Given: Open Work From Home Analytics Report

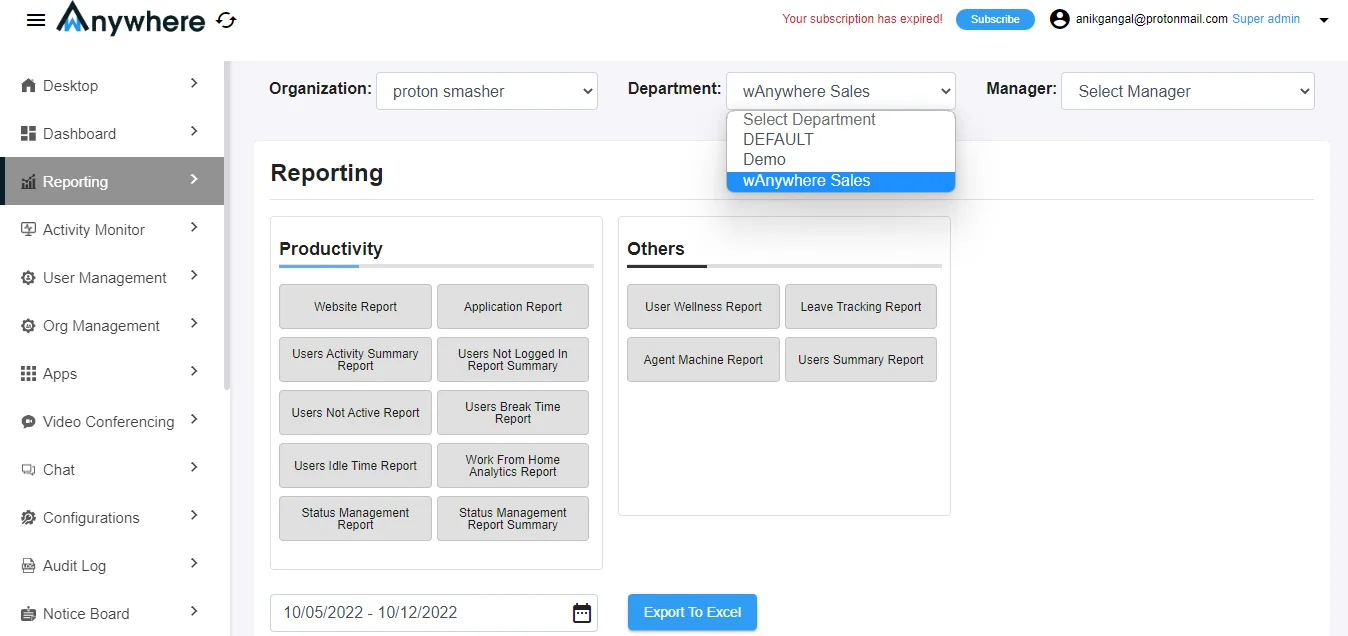Looking at the screenshot, I should pos(513,466).
